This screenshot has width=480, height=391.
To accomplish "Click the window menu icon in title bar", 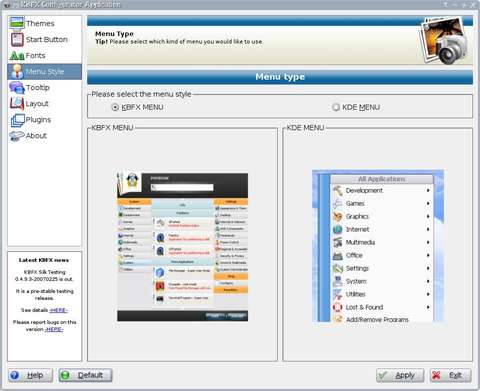I will (7, 5).
